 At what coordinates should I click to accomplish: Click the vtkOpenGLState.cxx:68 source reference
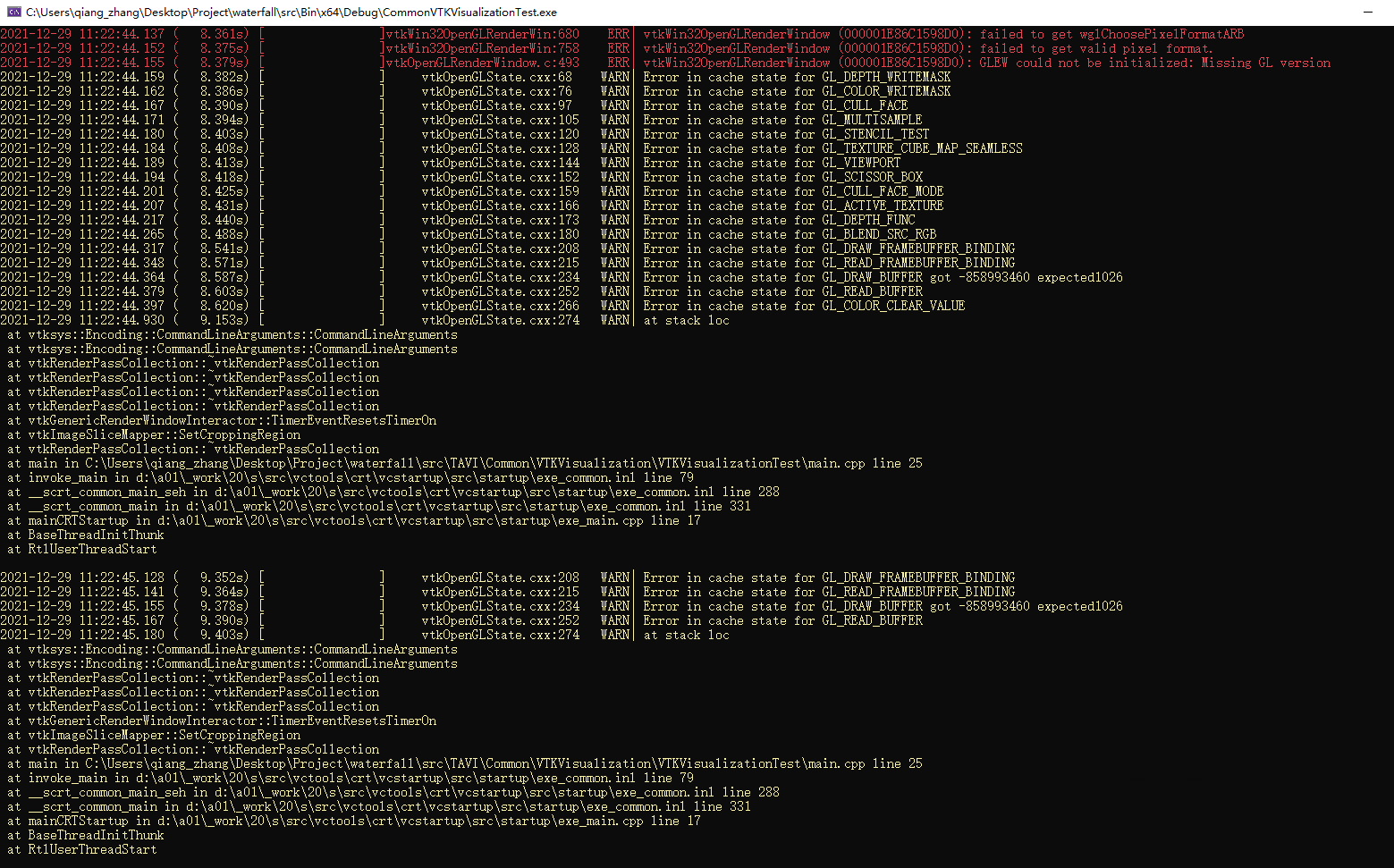coord(496,77)
